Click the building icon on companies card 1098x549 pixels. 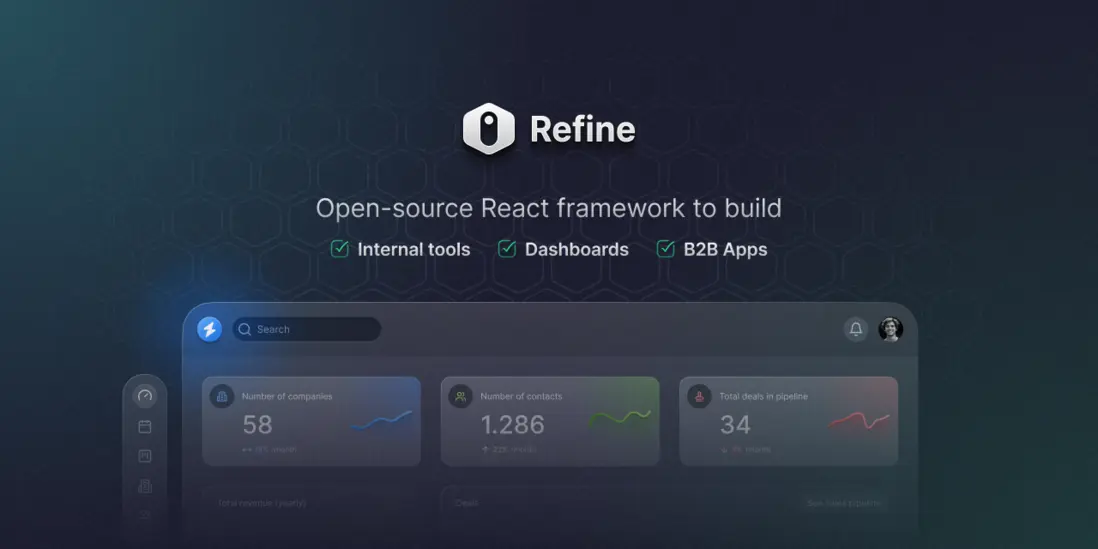(x=222, y=396)
